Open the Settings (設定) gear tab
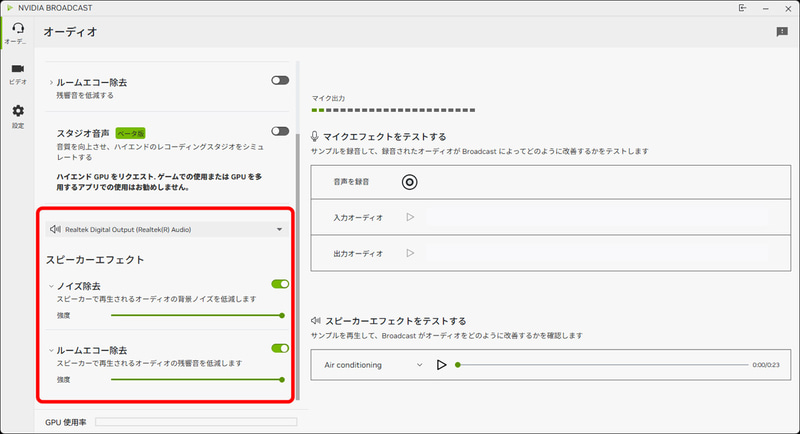Image resolution: width=800 pixels, height=434 pixels. pos(18,117)
